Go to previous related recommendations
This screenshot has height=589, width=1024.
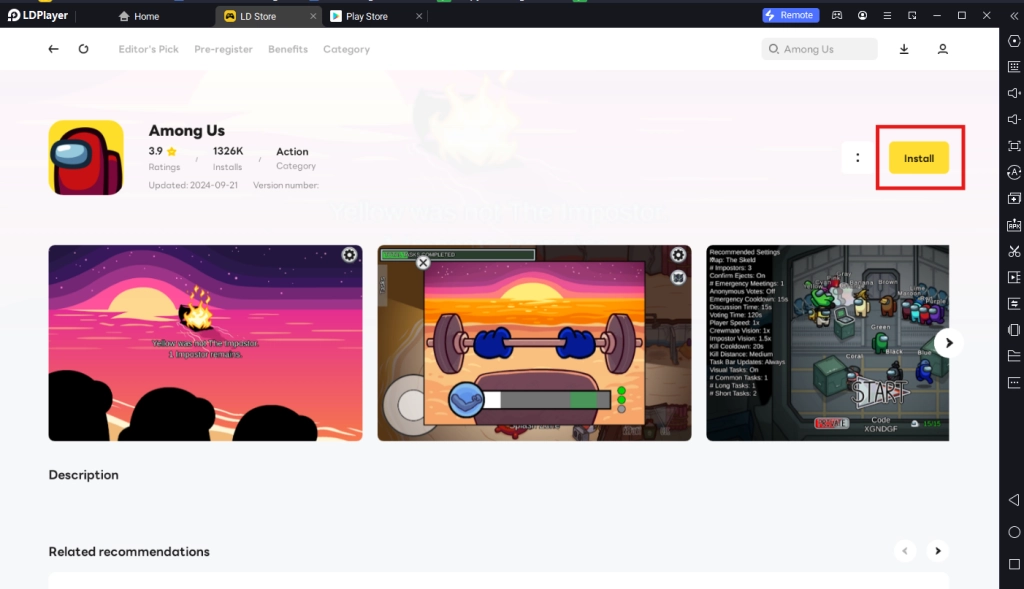point(905,551)
